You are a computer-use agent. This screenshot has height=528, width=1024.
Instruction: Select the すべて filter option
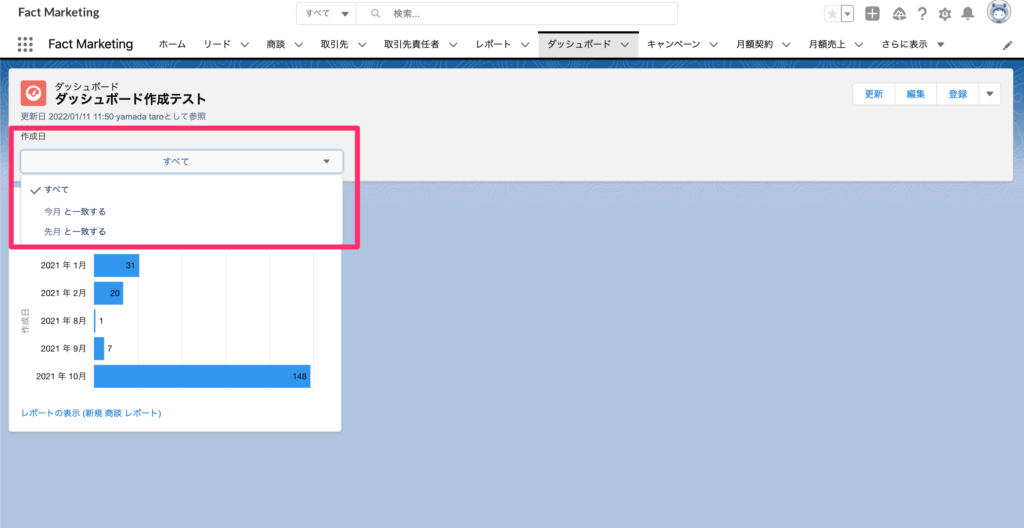(x=57, y=189)
